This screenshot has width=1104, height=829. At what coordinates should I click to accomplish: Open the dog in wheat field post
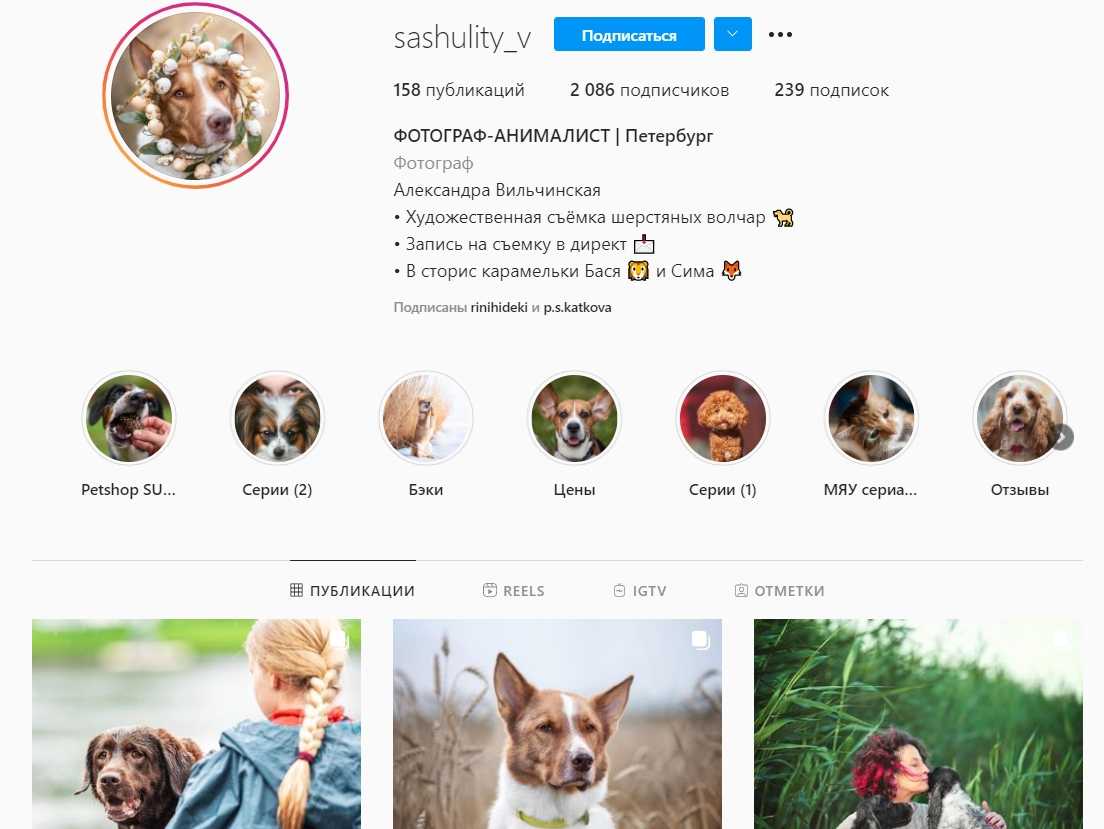(x=557, y=724)
